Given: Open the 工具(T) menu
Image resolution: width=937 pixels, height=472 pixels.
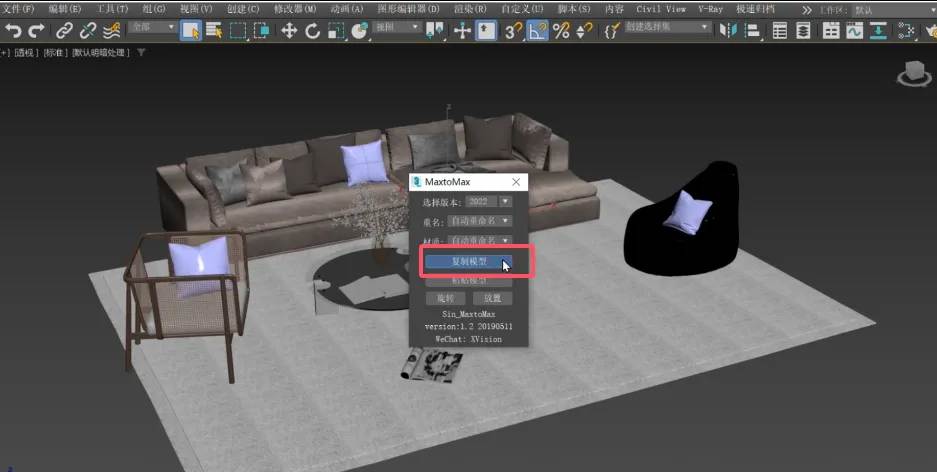Looking at the screenshot, I should pyautogui.click(x=112, y=9).
